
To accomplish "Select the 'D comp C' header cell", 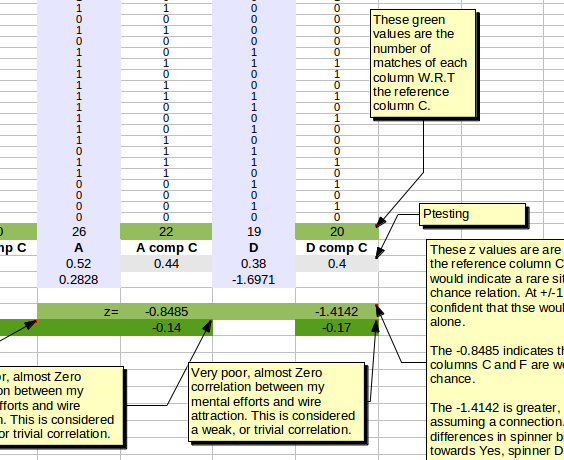I will click(x=337, y=248).
